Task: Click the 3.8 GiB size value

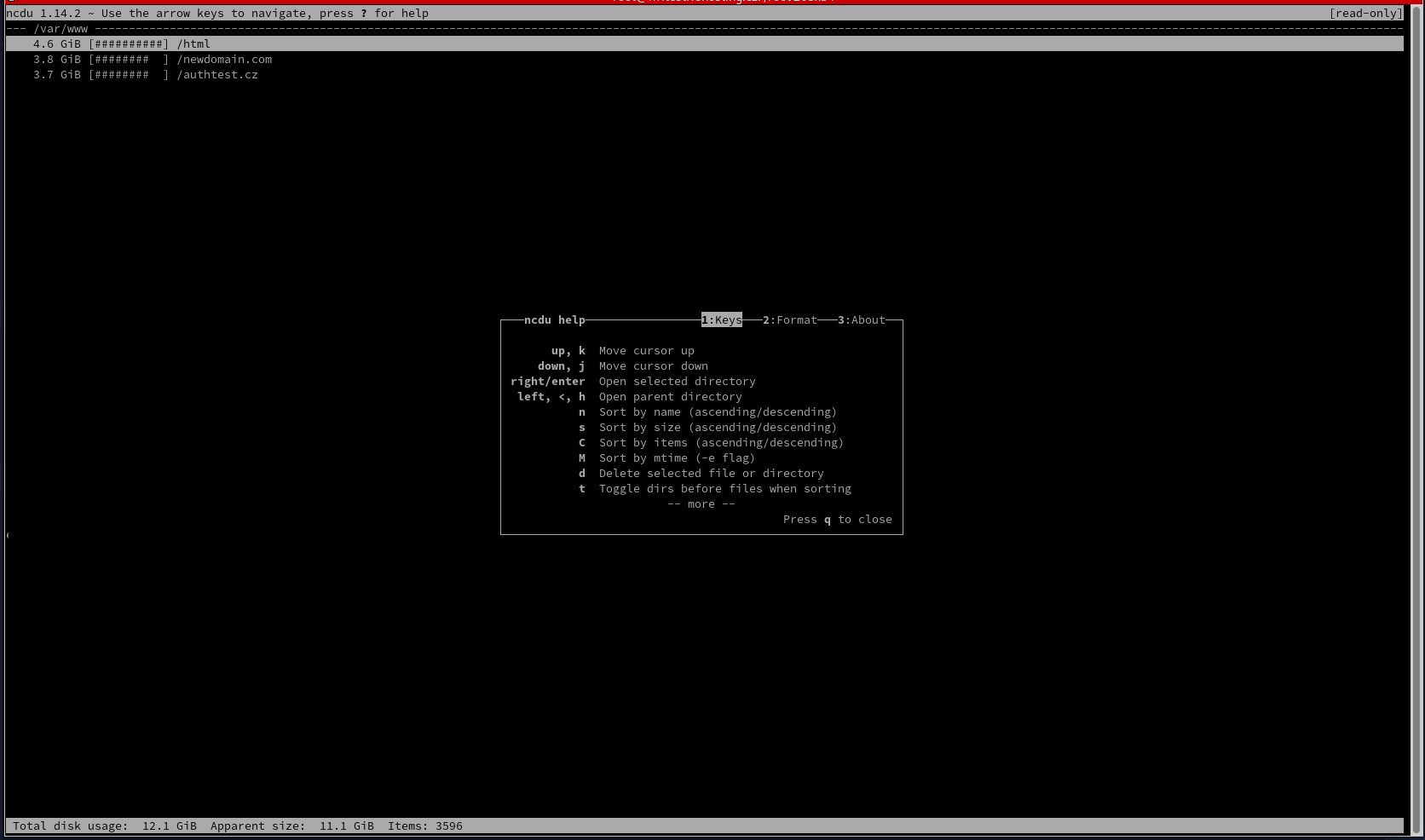Action: (x=57, y=59)
